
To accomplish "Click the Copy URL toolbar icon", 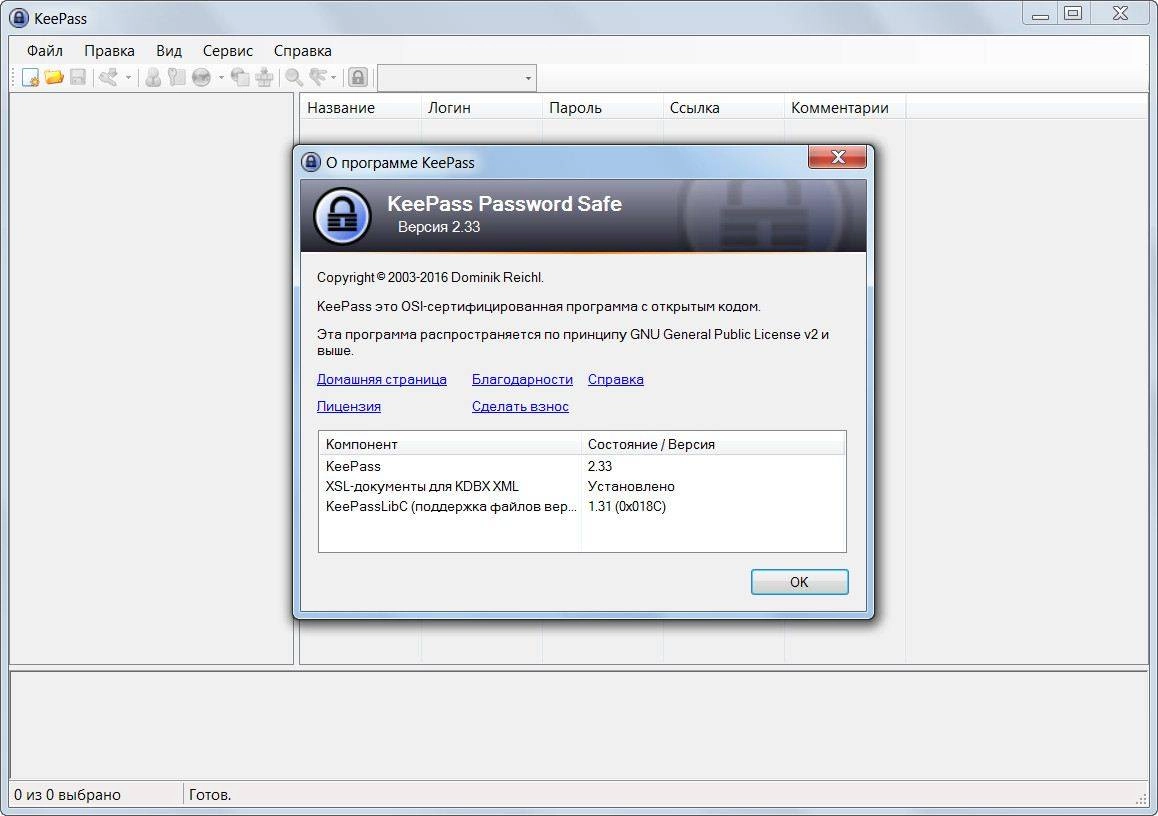I will (240, 77).
